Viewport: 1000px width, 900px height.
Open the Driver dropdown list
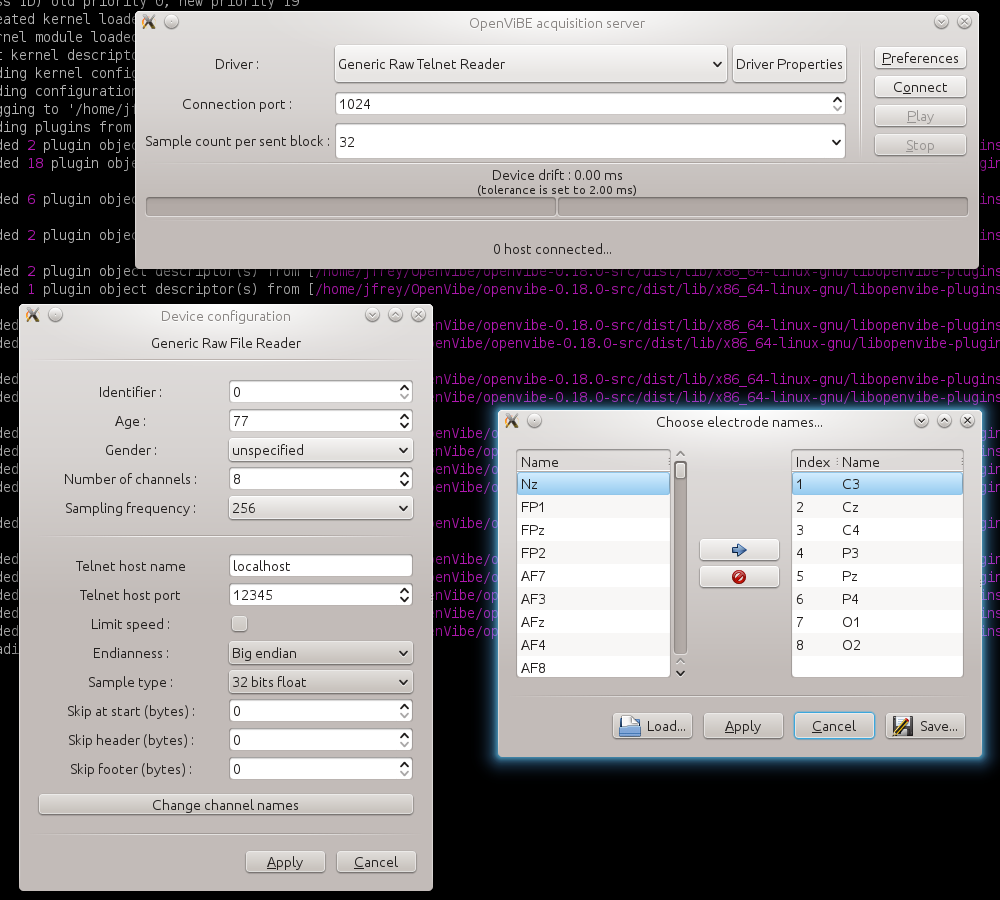tap(531, 64)
